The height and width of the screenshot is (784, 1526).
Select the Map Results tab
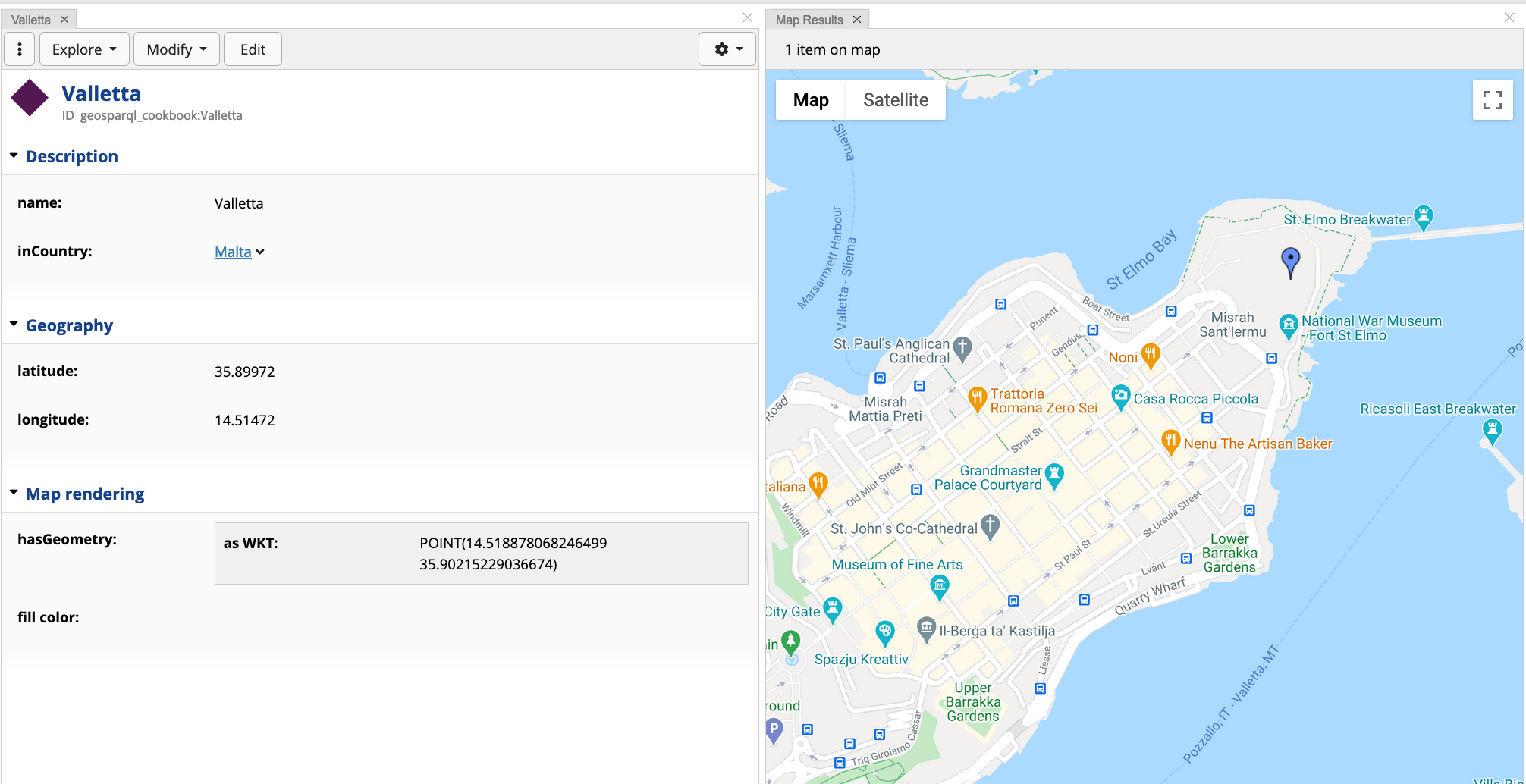coord(809,20)
